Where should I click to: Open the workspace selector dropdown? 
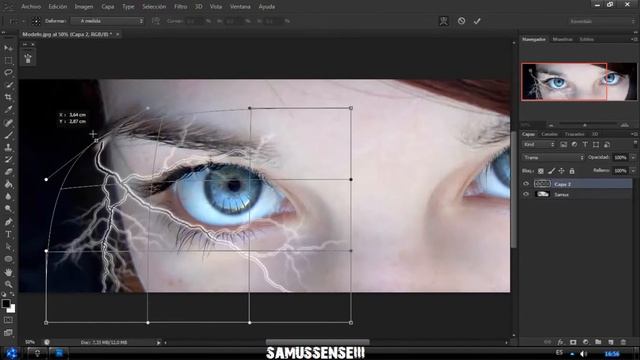pyautogui.click(x=602, y=21)
